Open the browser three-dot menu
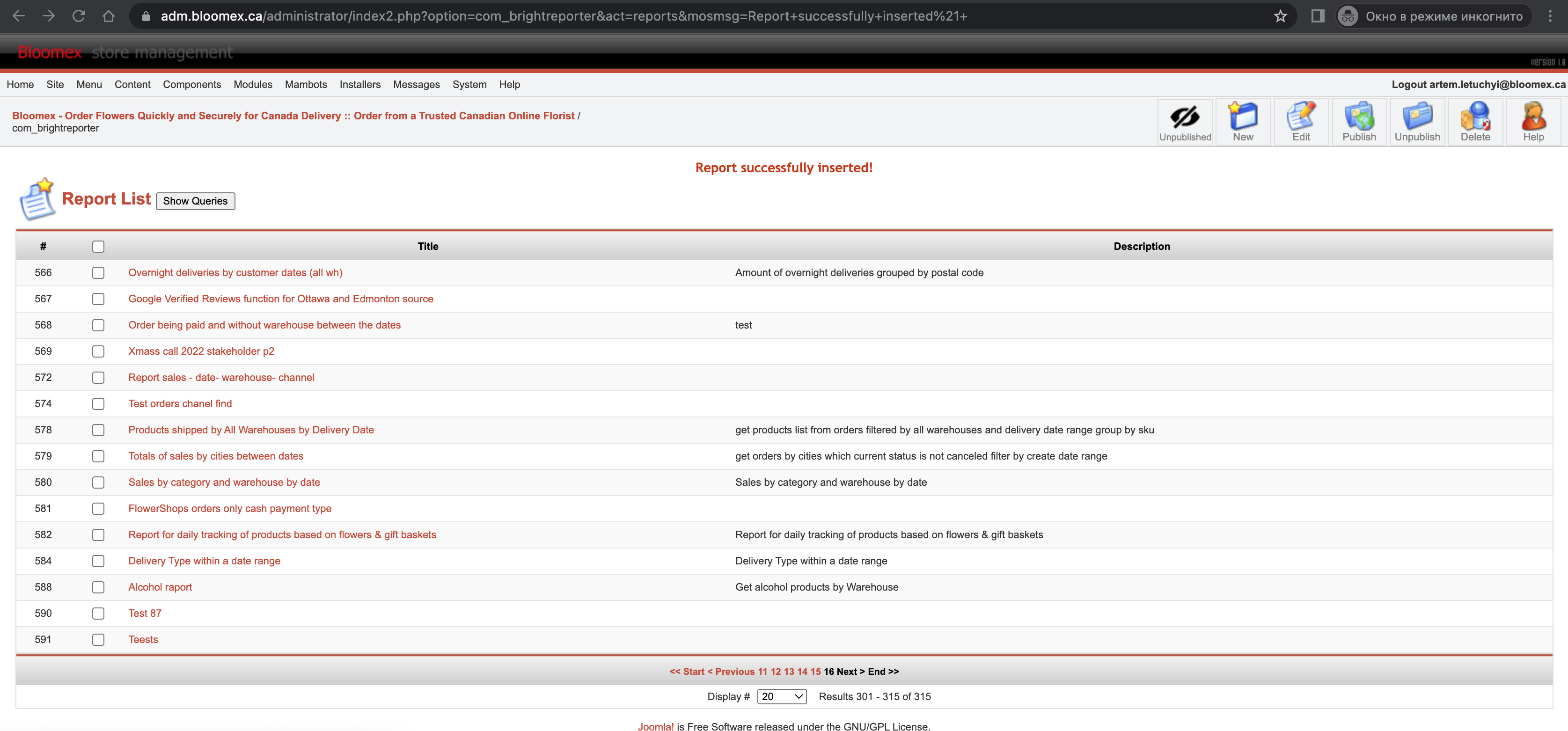The image size is (1568, 731). click(1550, 16)
